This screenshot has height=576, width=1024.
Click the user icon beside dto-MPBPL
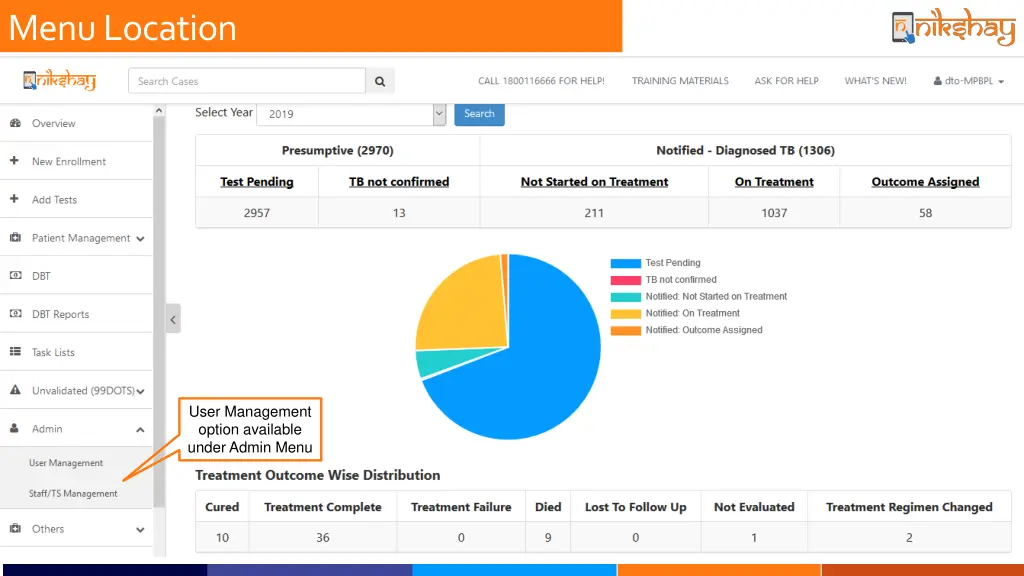click(x=938, y=81)
